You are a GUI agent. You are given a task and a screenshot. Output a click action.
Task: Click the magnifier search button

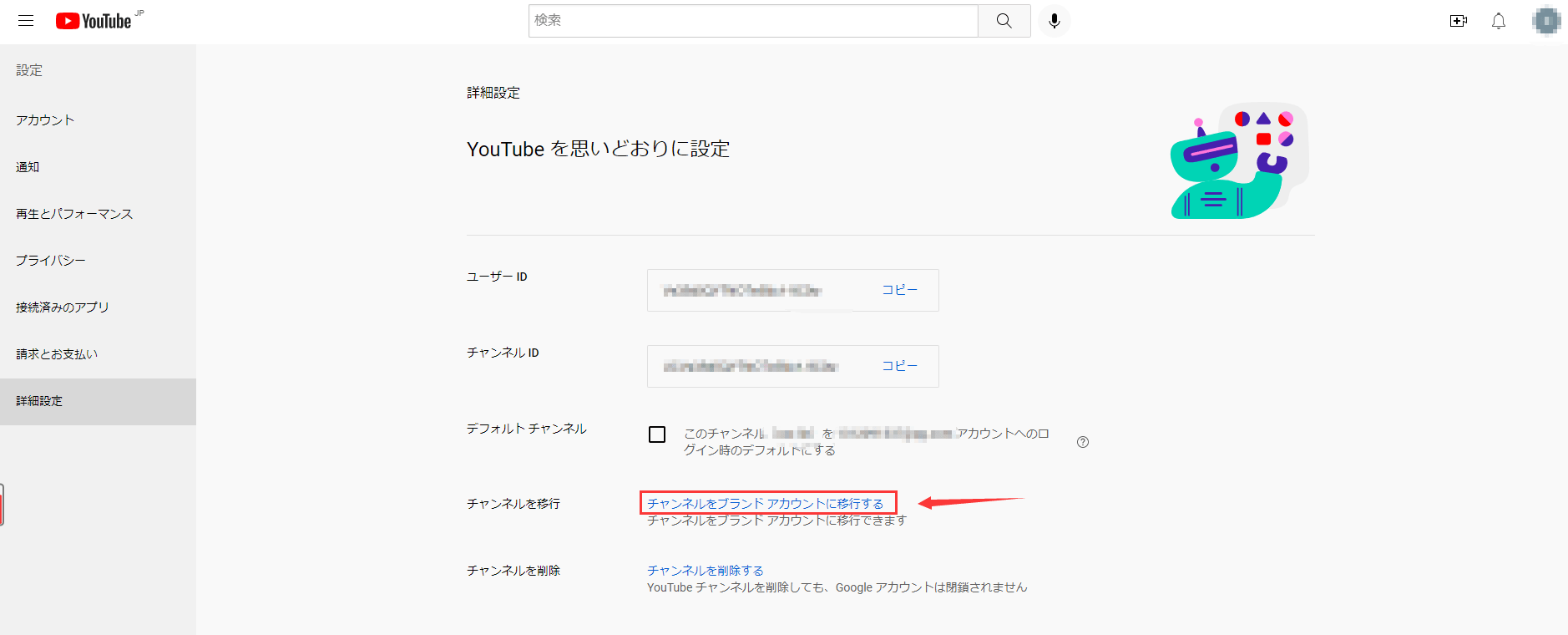(x=1004, y=21)
